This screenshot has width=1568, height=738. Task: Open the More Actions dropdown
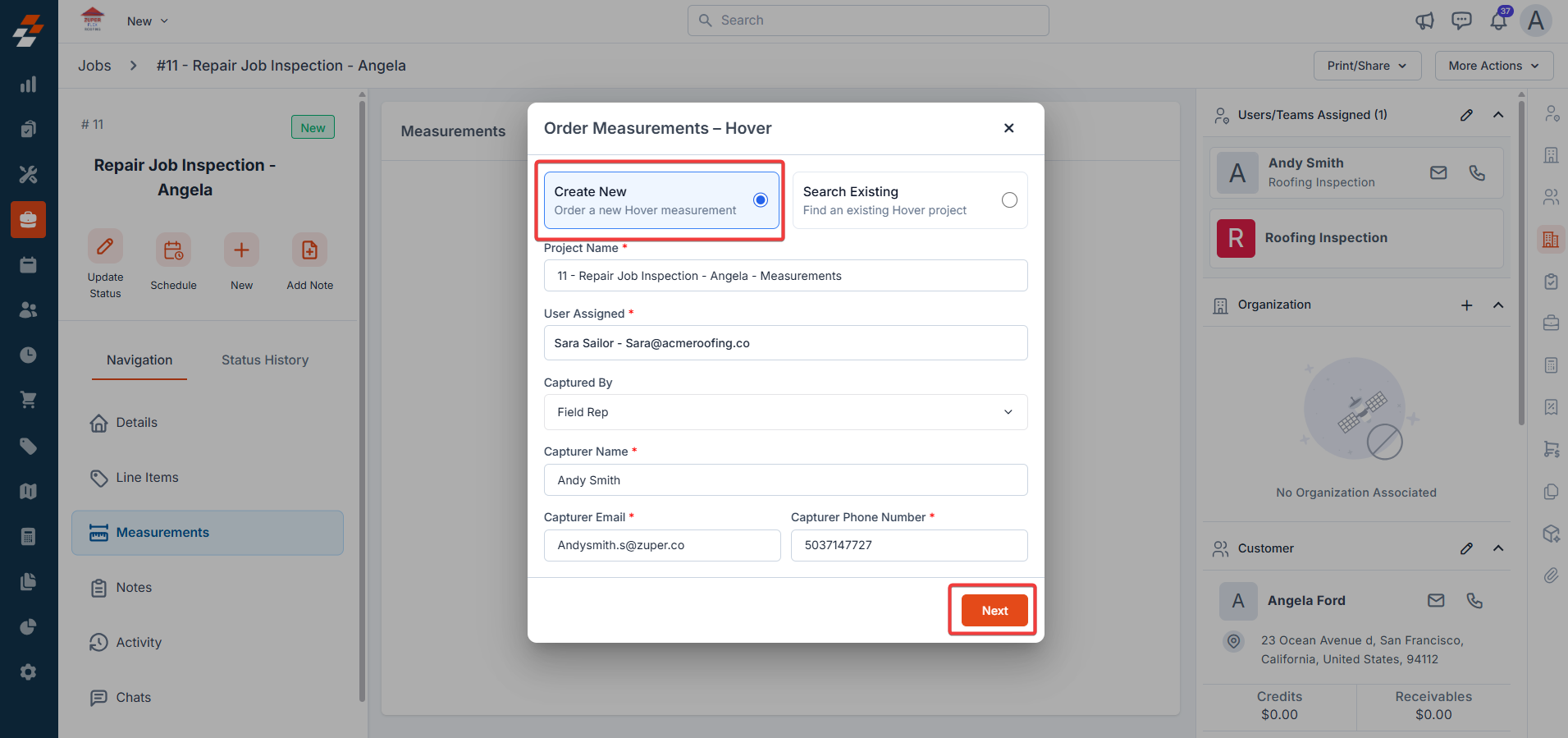tap(1493, 66)
